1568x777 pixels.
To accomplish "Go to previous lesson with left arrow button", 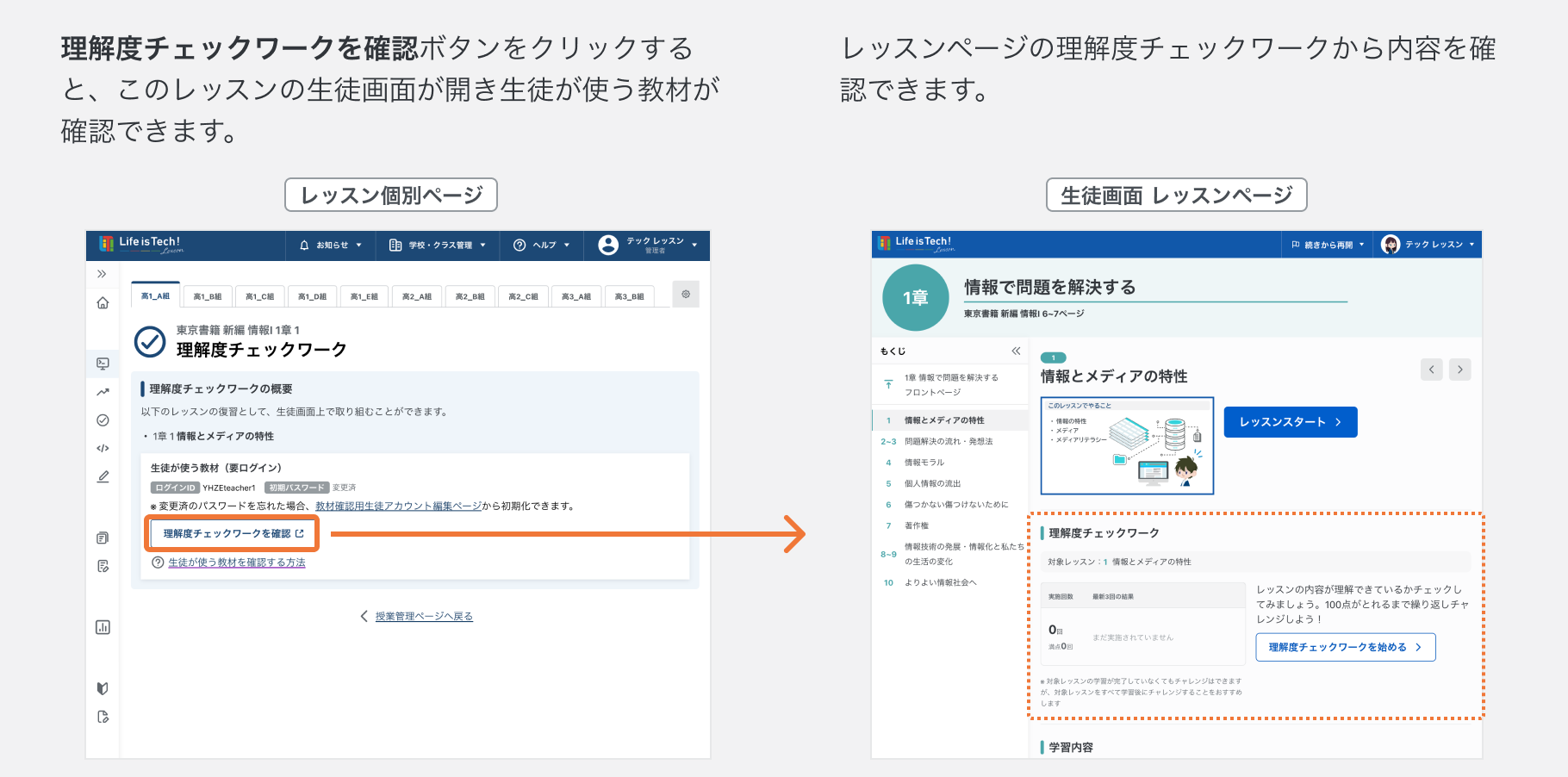I will tap(1432, 370).
